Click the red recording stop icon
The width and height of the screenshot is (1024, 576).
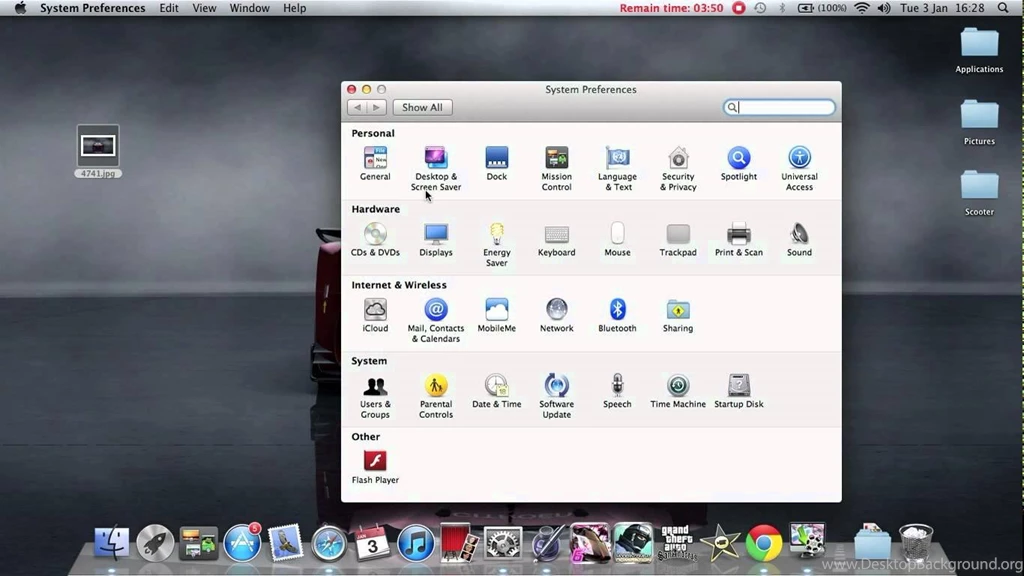point(739,8)
